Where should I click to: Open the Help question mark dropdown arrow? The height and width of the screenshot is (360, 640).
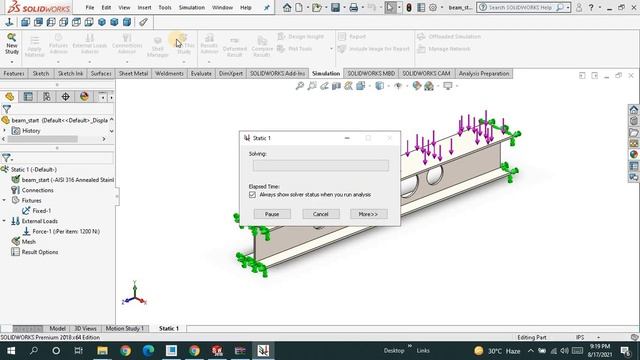600,7
